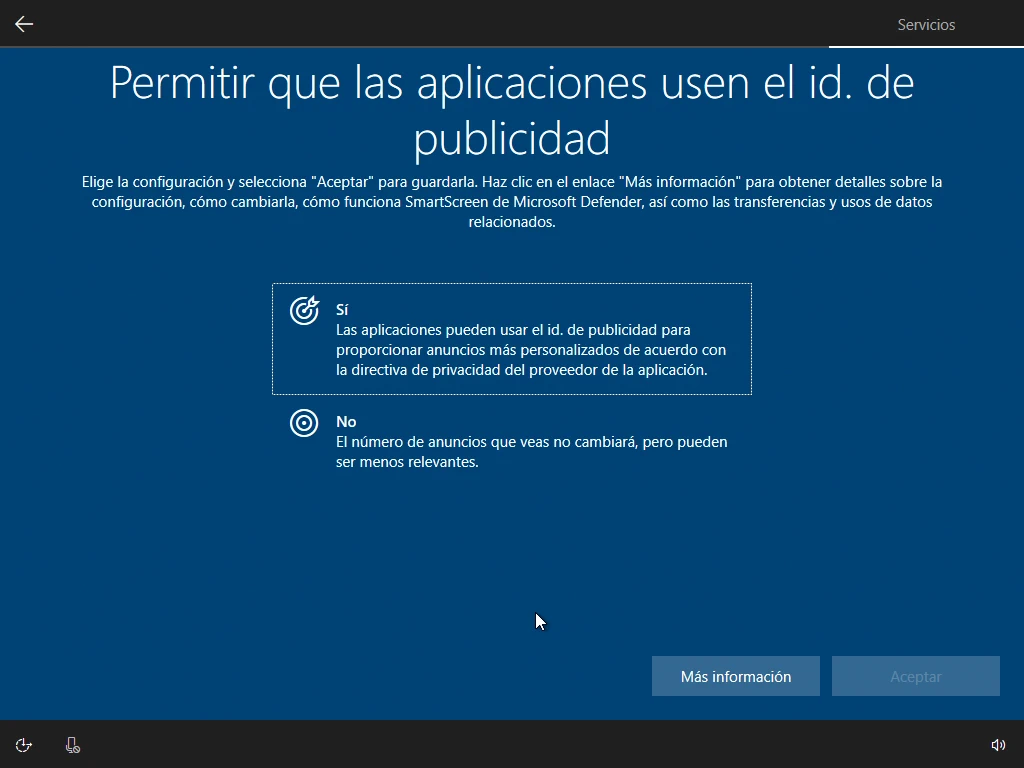Screen dimensions: 1024x768
Task: Open the volume speaker icon
Action: tap(997, 744)
